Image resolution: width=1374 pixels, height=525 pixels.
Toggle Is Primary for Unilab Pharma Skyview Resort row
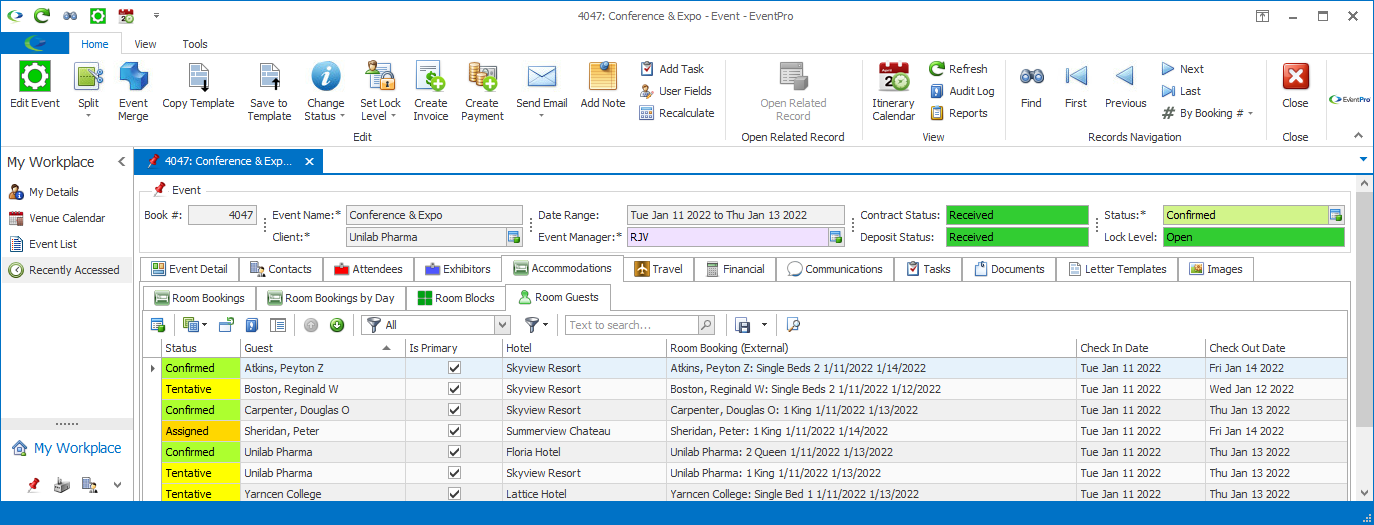[x=455, y=473]
